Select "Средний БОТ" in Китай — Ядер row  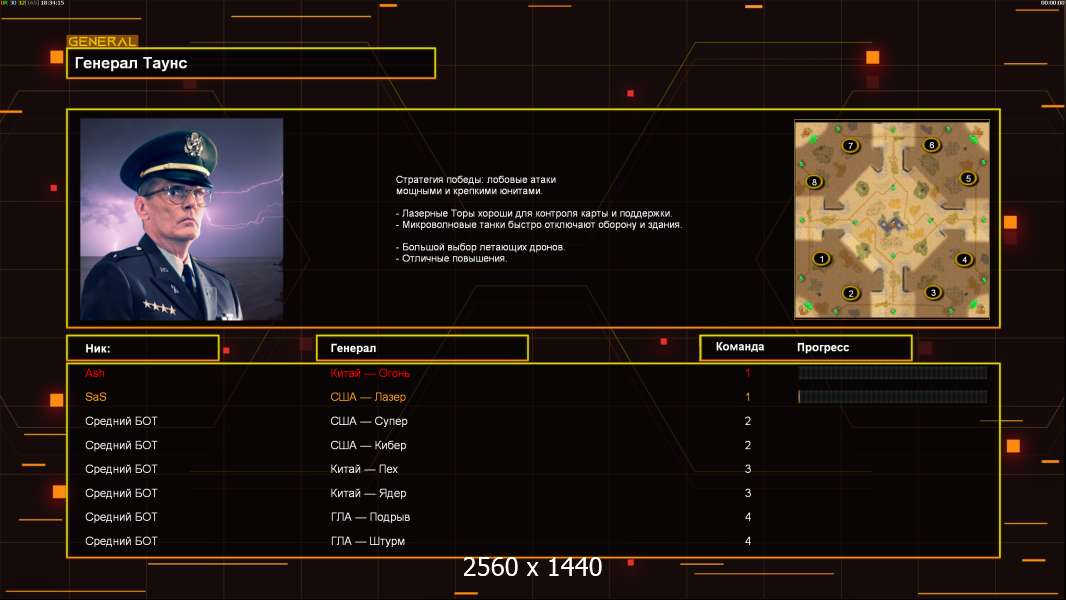[x=121, y=493]
